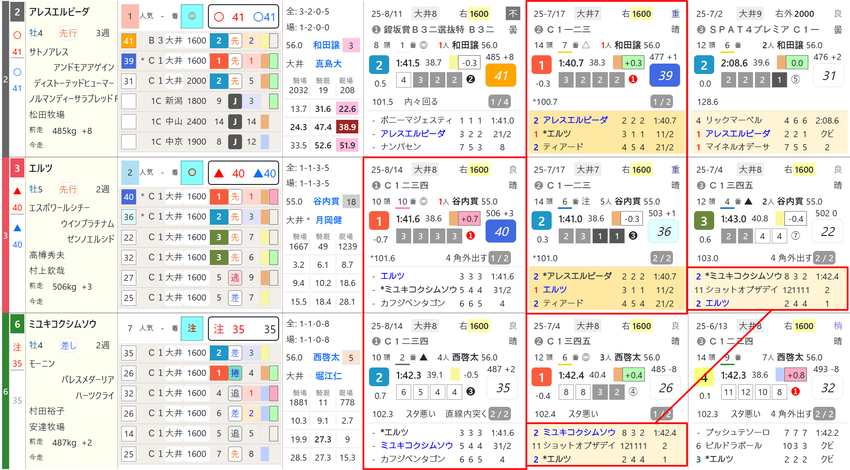
Task: Click the red 1st place badge in アレスエルピーダ's 25-7/17 race
Action: [541, 65]
